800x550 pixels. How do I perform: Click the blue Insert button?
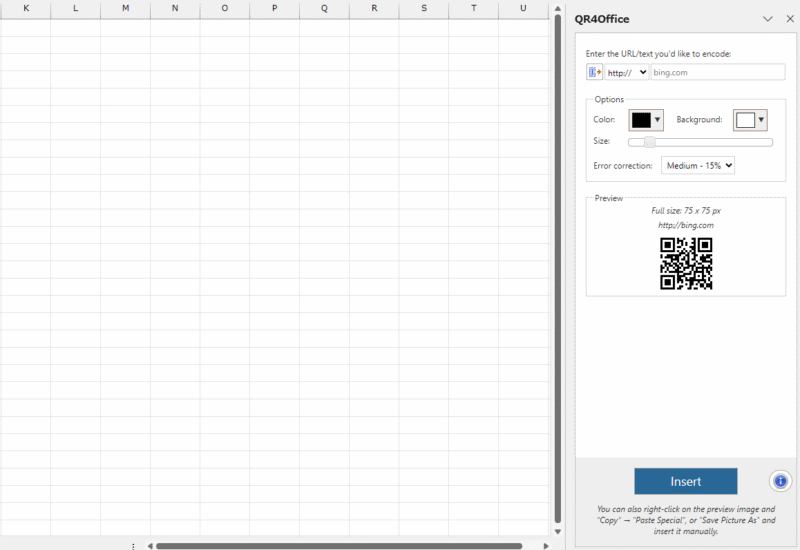[x=686, y=481]
